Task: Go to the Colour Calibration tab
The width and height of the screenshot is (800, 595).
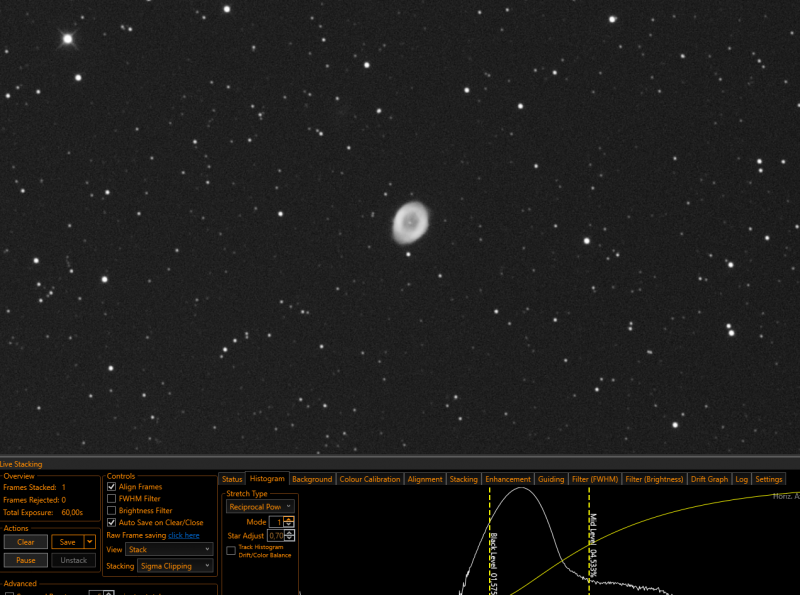Action: 370,479
